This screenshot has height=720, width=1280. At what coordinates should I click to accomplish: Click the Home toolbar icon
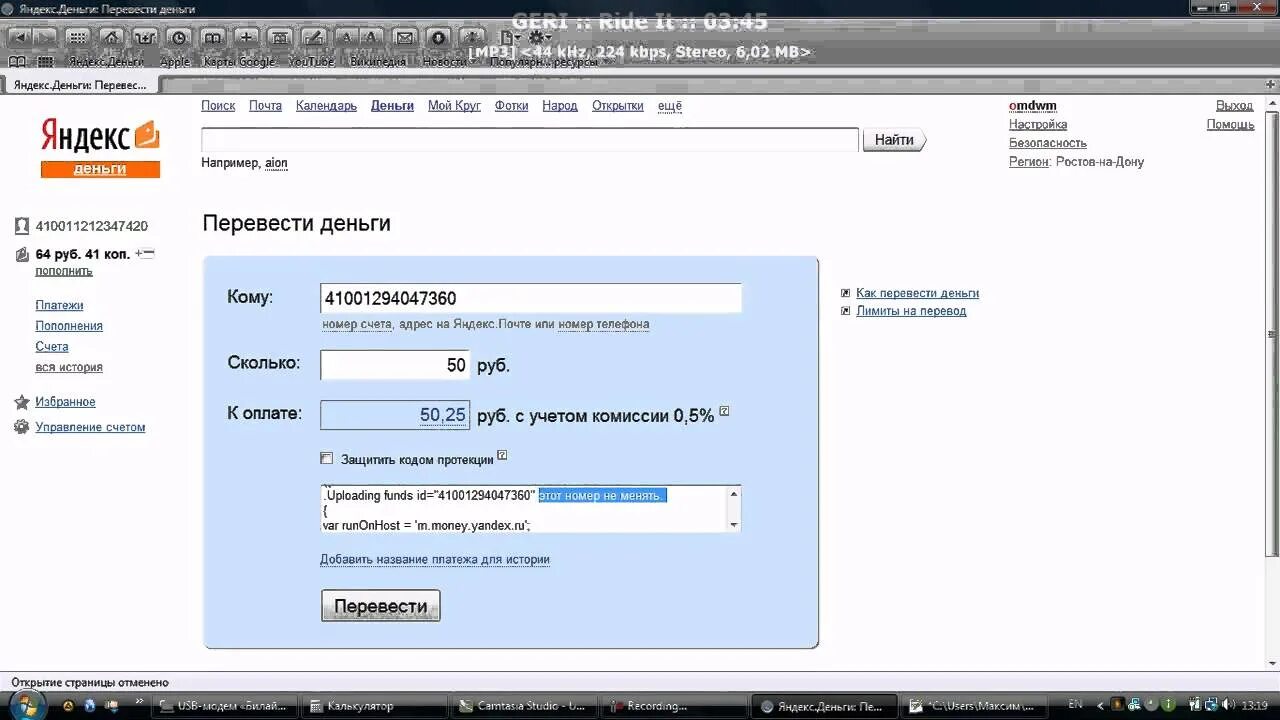point(111,37)
